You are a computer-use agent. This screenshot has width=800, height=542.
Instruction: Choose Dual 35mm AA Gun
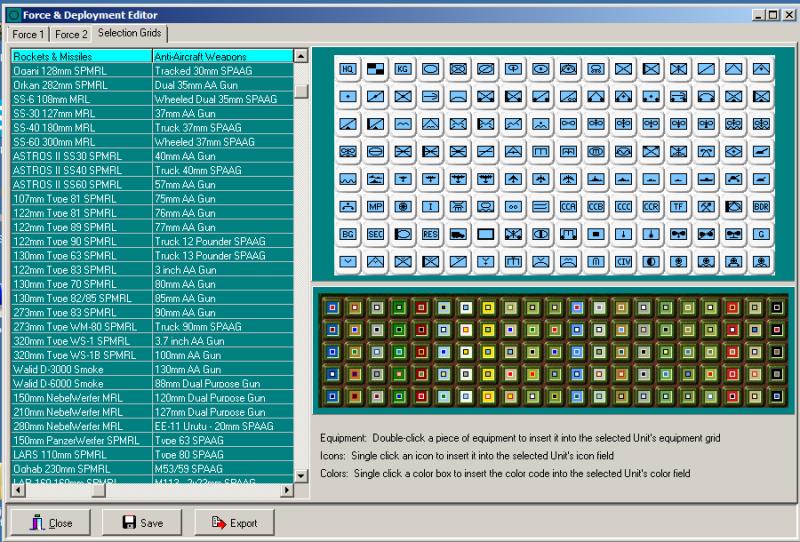click(x=223, y=85)
